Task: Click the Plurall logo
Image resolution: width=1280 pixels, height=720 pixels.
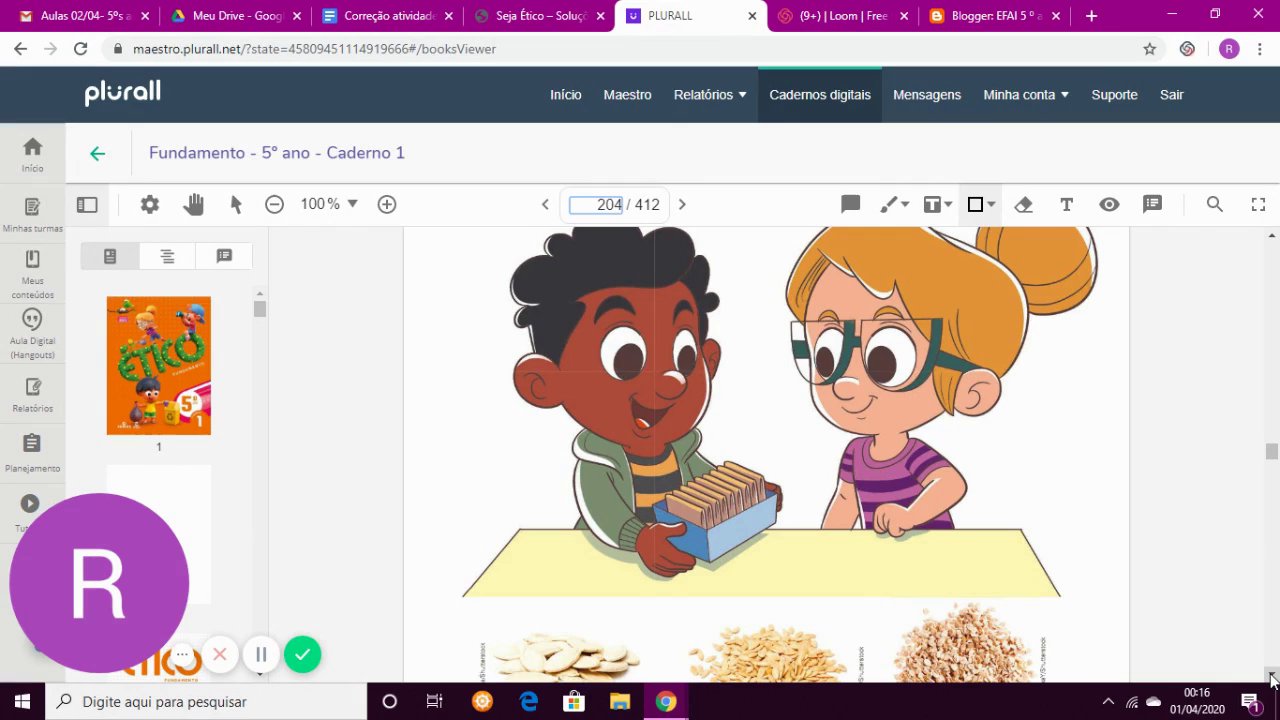Action: (122, 93)
